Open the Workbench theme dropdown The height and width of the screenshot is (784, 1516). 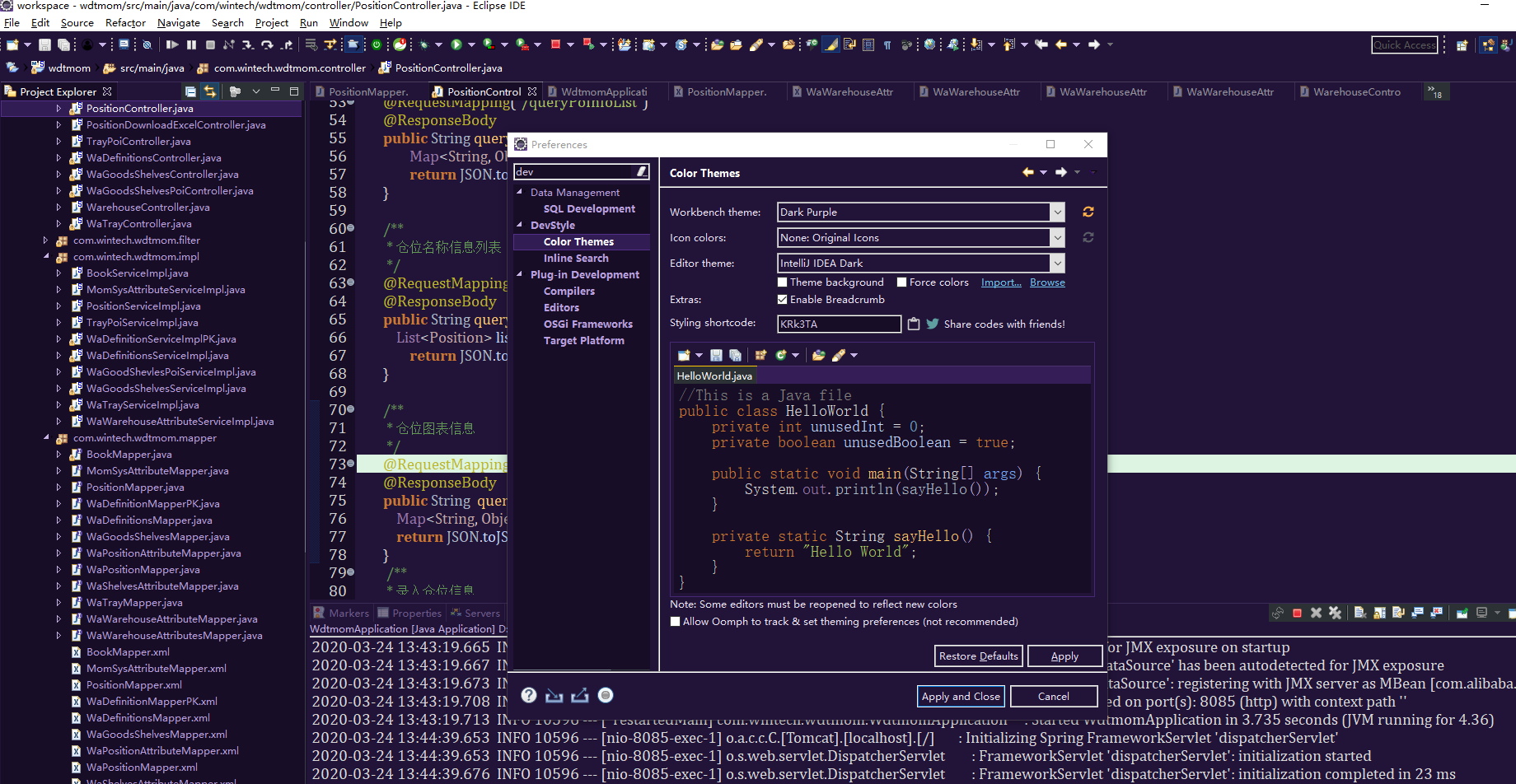[1057, 212]
